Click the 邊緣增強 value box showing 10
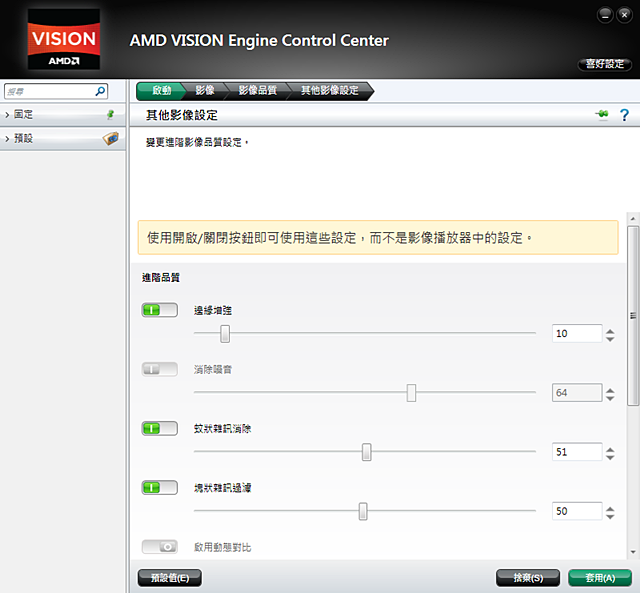The width and height of the screenshot is (640, 593). (577, 333)
